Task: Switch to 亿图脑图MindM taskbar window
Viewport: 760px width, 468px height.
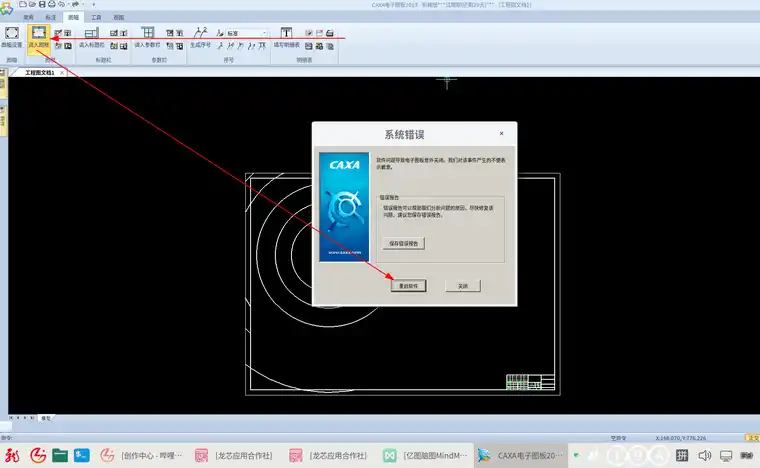Action: pyautogui.click(x=426, y=455)
